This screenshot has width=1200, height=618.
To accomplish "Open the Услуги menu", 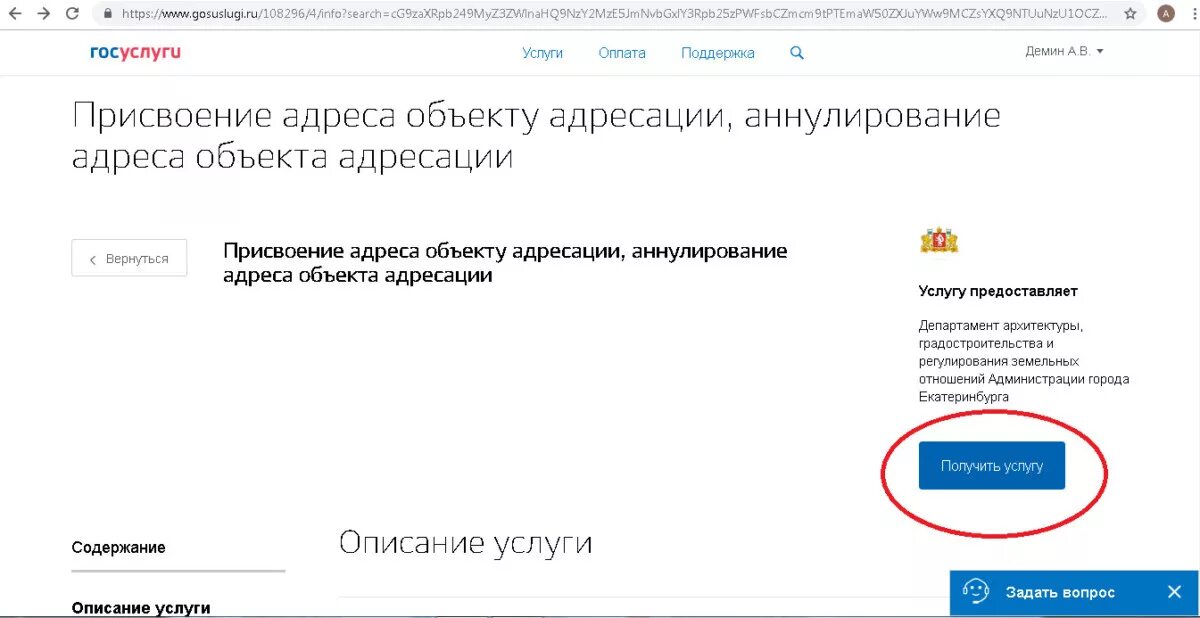I will [543, 53].
